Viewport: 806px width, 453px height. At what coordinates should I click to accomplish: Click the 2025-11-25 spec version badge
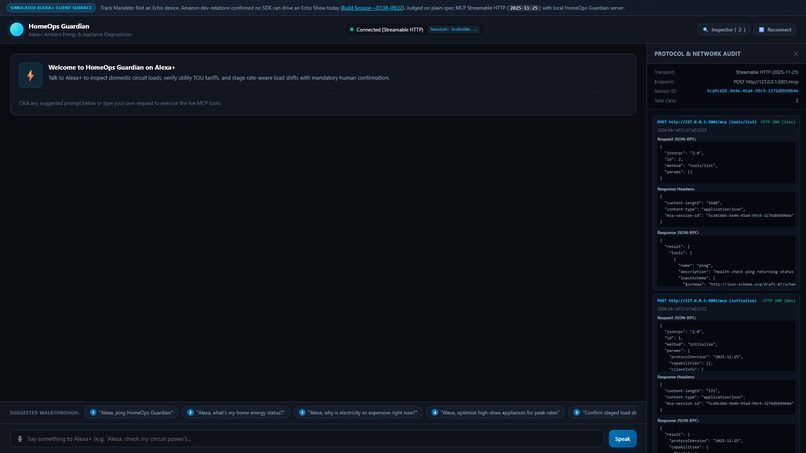(523, 8)
